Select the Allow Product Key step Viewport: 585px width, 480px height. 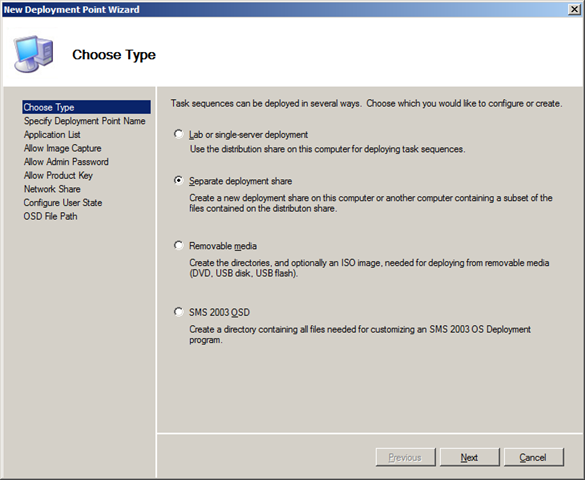(x=58, y=175)
